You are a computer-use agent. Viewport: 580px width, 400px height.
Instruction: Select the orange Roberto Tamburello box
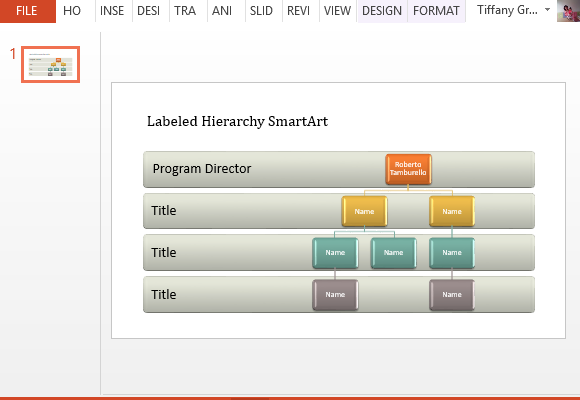(x=408, y=169)
